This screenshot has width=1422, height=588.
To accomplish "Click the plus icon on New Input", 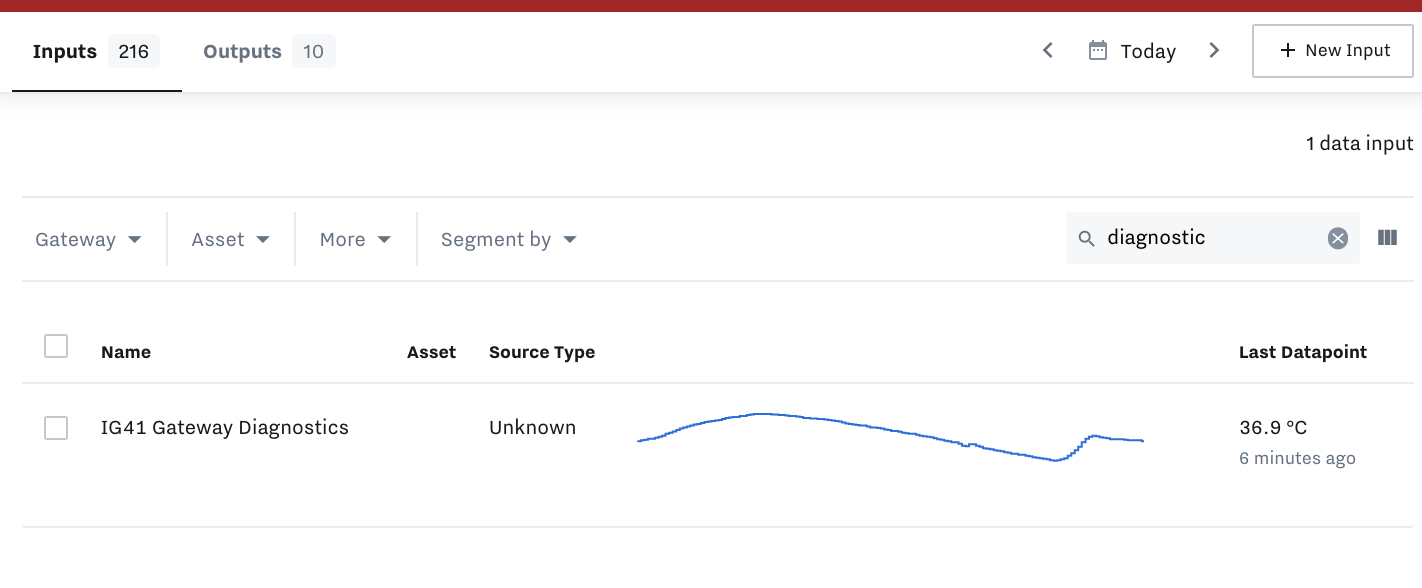I will 1288,51.
